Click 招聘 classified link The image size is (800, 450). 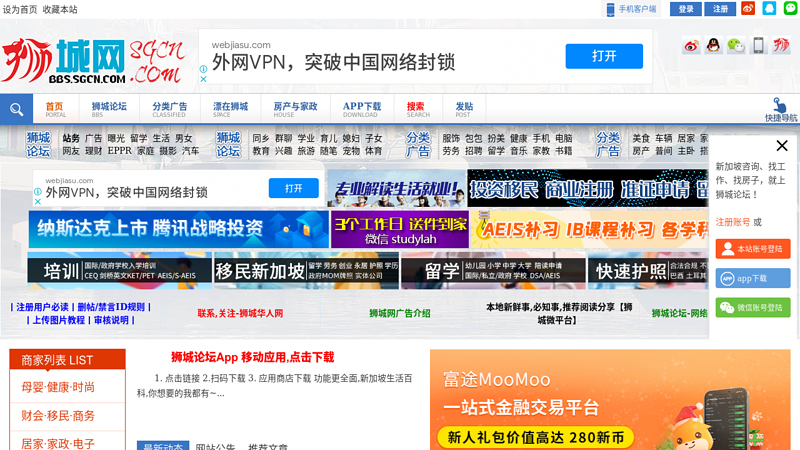coord(473,151)
